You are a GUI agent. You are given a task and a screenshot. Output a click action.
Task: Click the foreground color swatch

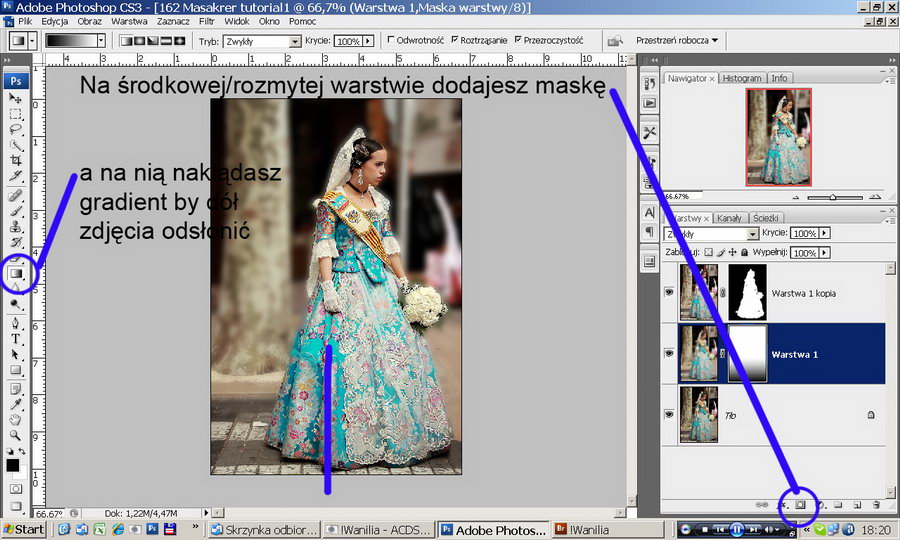coord(13,465)
